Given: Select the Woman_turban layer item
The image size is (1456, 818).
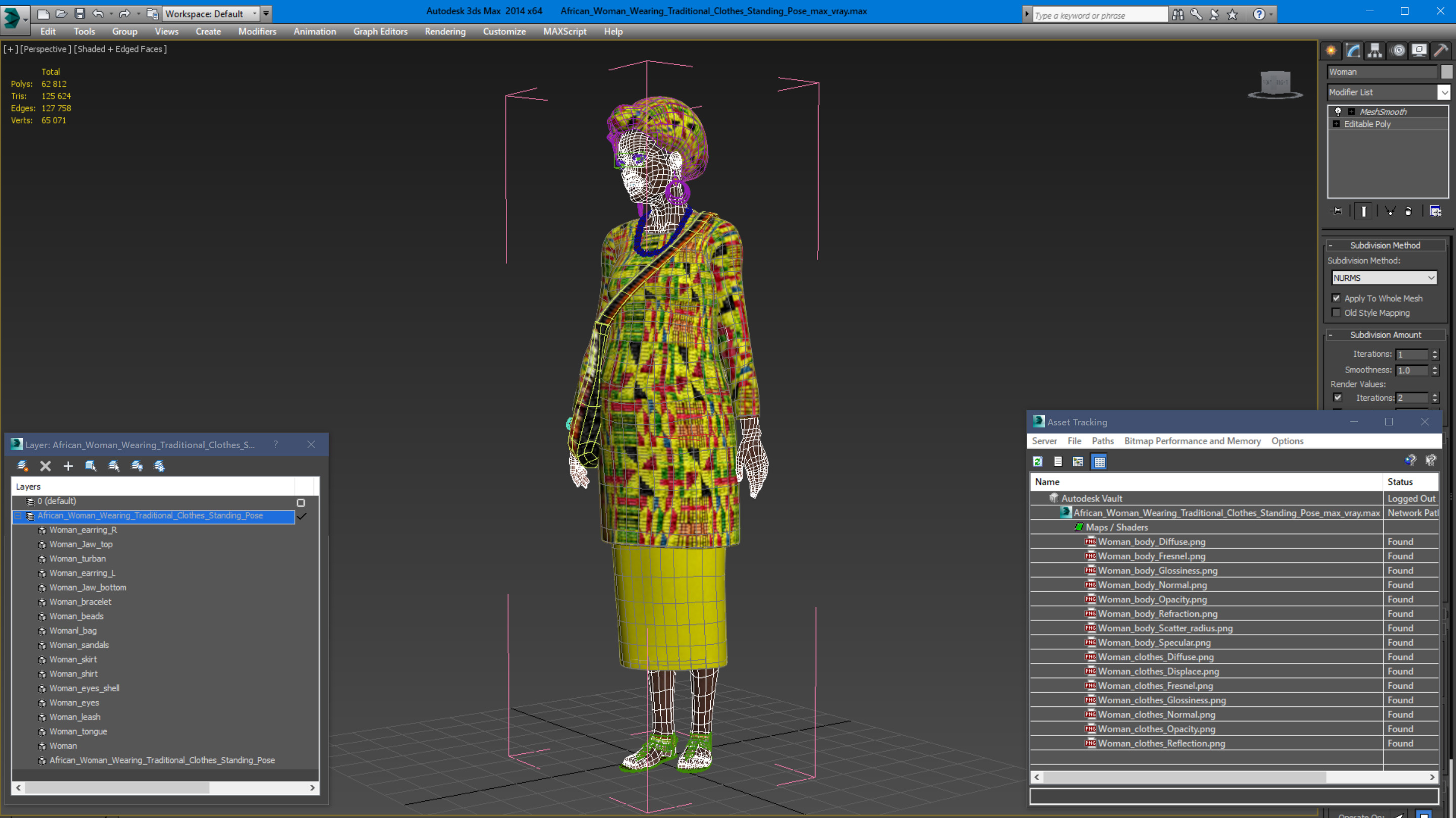Looking at the screenshot, I should pos(77,559).
